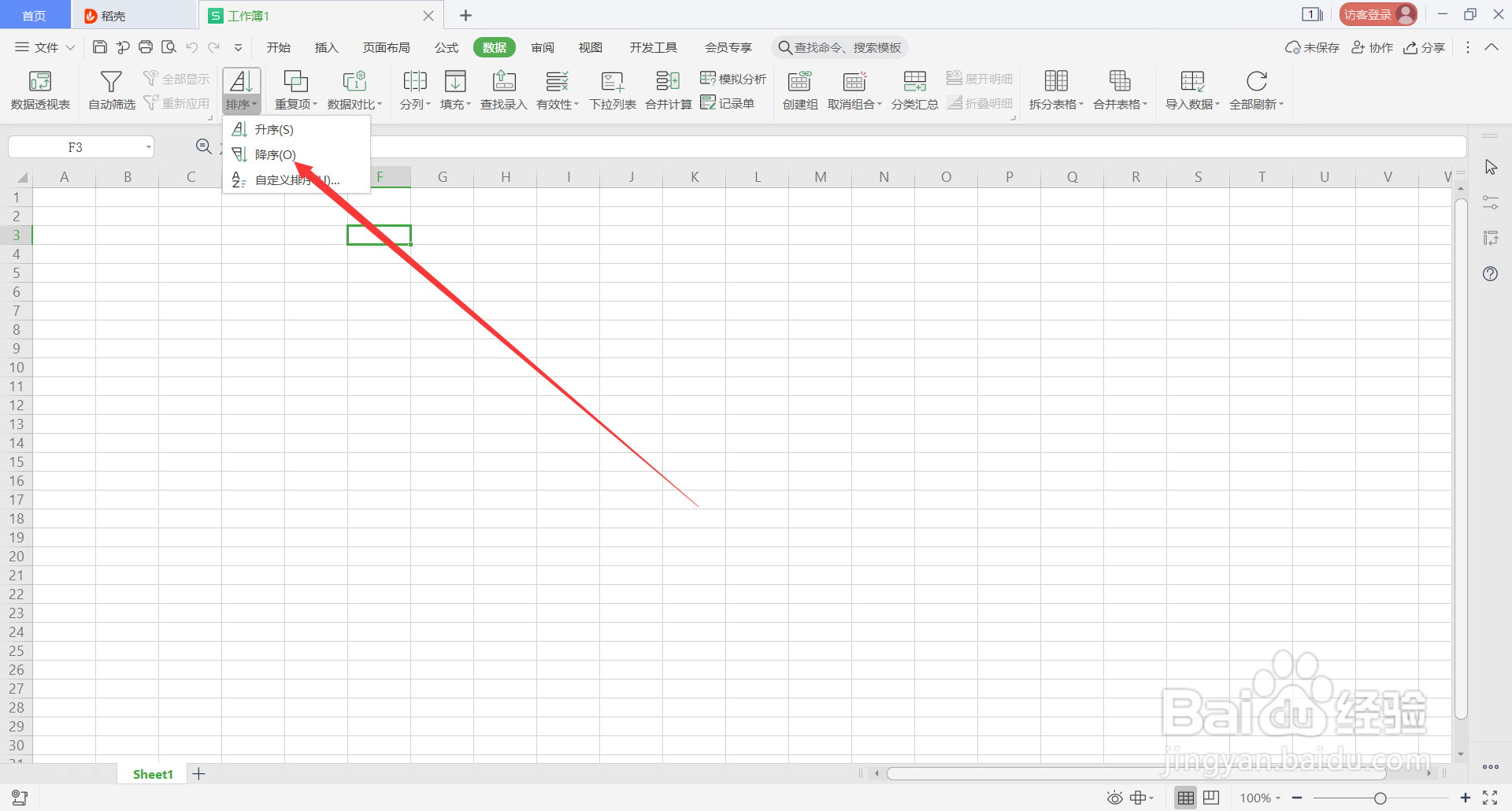Expand the Name Box dropdown arrow
Viewport: 1512px width, 811px height.
pyautogui.click(x=148, y=147)
